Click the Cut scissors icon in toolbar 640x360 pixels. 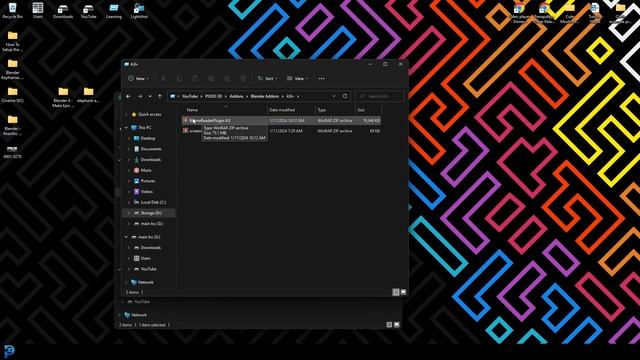tap(163, 78)
